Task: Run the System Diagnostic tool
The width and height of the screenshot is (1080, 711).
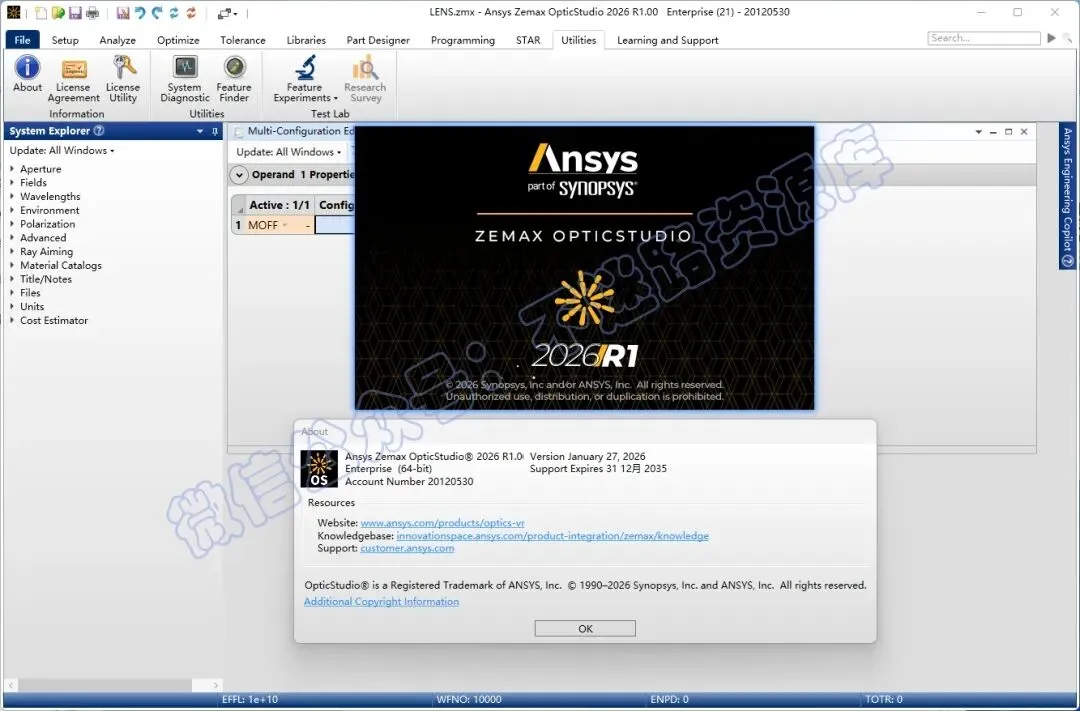Action: point(185,79)
